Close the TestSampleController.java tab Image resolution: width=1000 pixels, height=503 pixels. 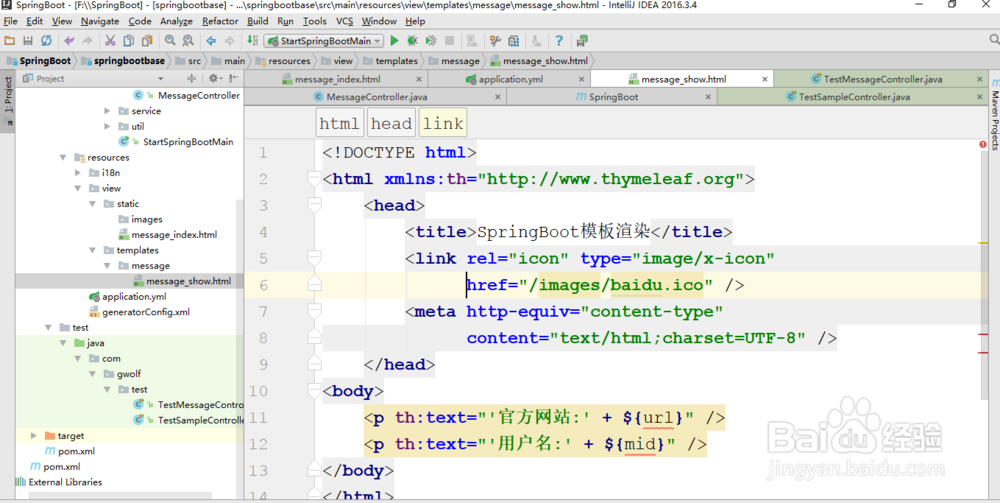[980, 97]
